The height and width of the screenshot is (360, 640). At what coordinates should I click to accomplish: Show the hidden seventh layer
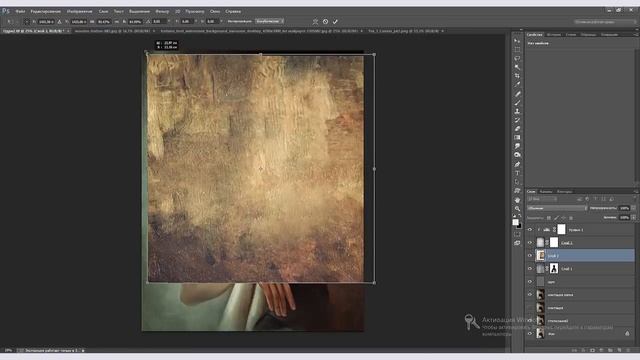tap(530, 307)
